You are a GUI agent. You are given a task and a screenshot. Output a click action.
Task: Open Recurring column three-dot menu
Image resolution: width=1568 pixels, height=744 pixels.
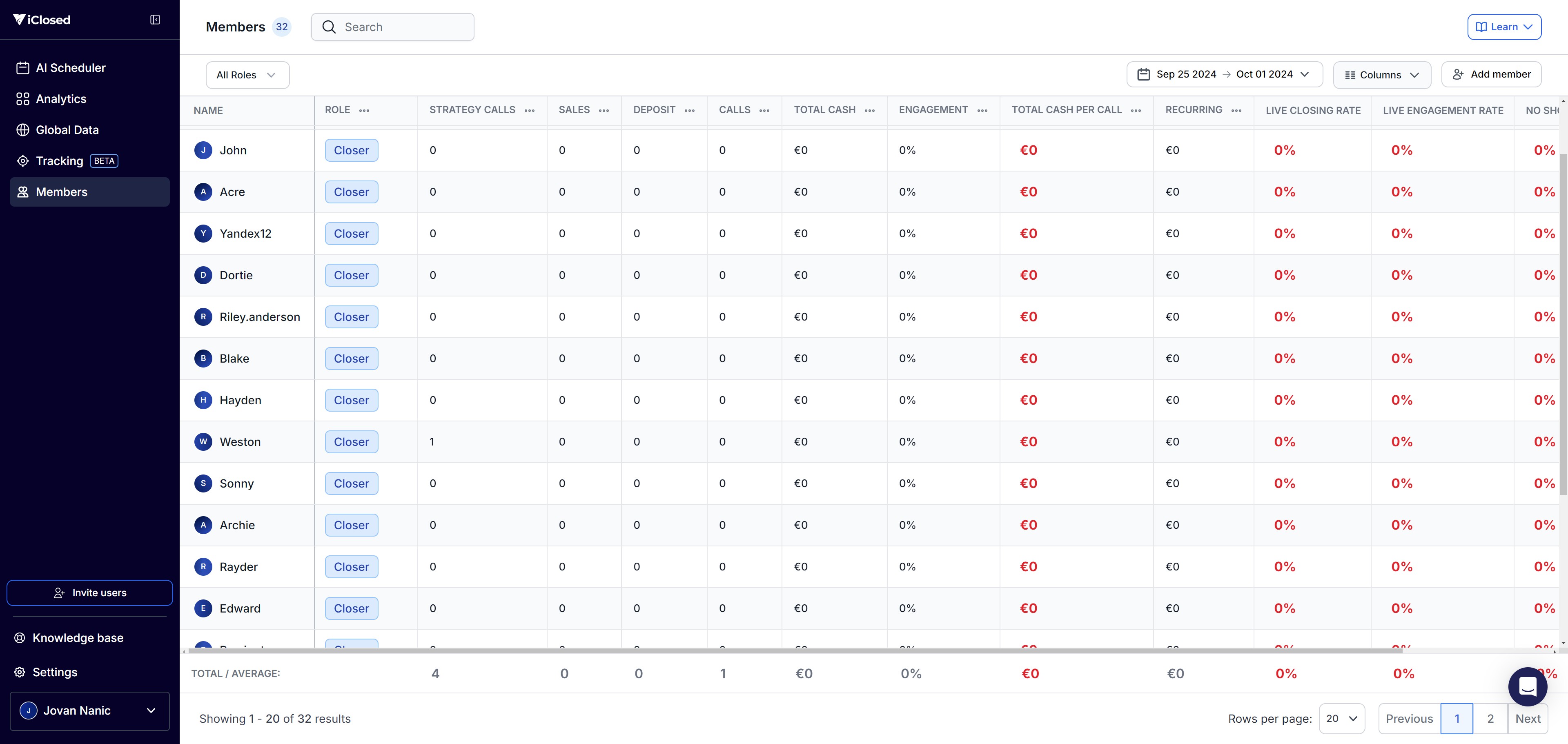click(x=1236, y=110)
